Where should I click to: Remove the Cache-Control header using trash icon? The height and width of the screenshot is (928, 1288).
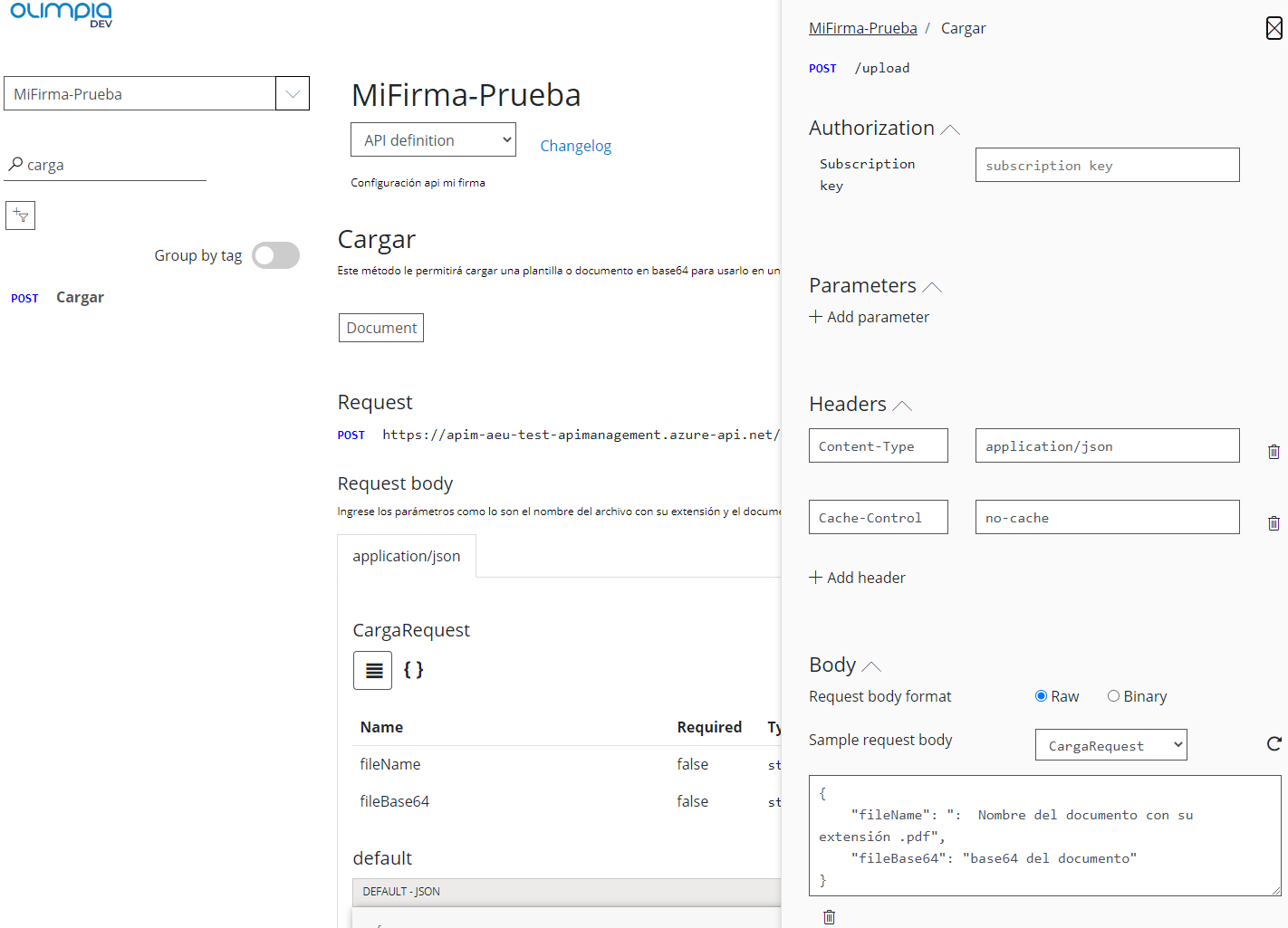[1274, 522]
